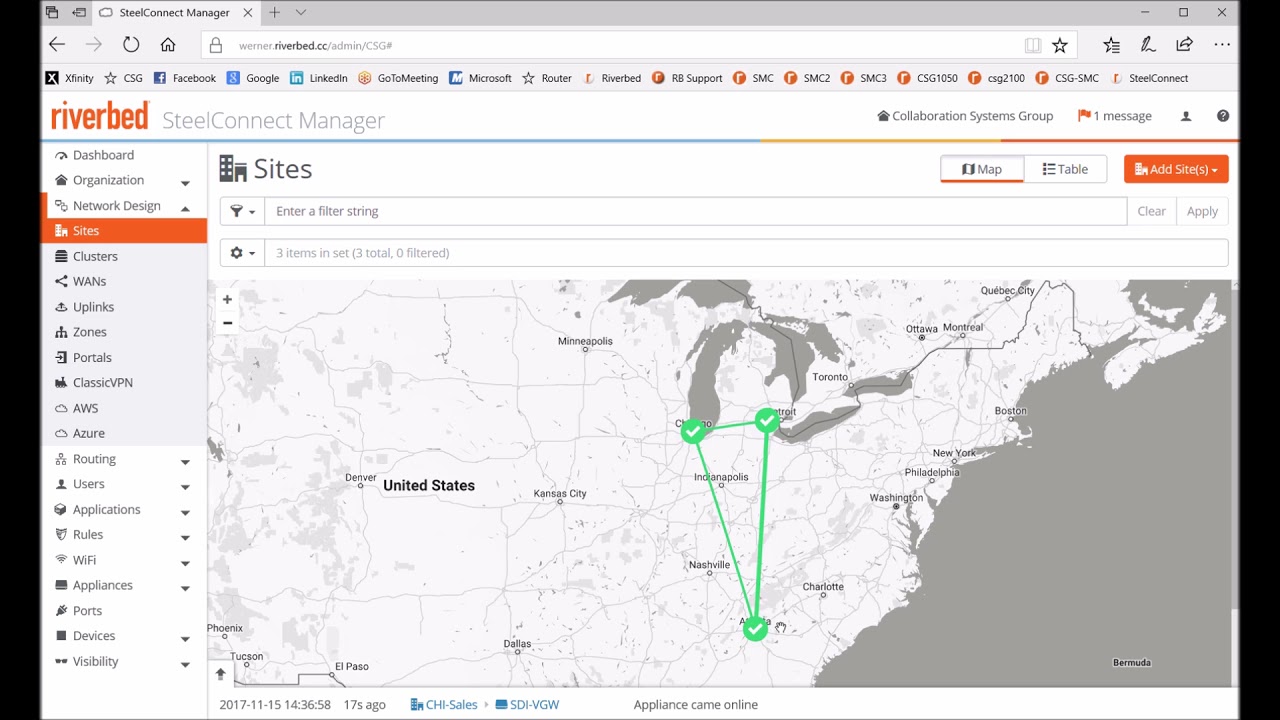Open browser web notes pen
The image size is (1280, 720).
1148,45
